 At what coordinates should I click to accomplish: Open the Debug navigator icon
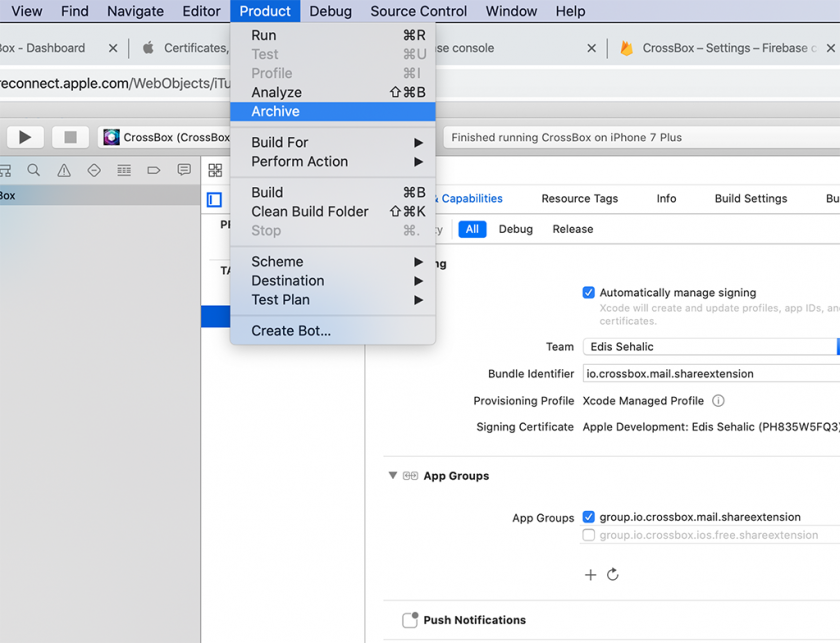pos(124,170)
